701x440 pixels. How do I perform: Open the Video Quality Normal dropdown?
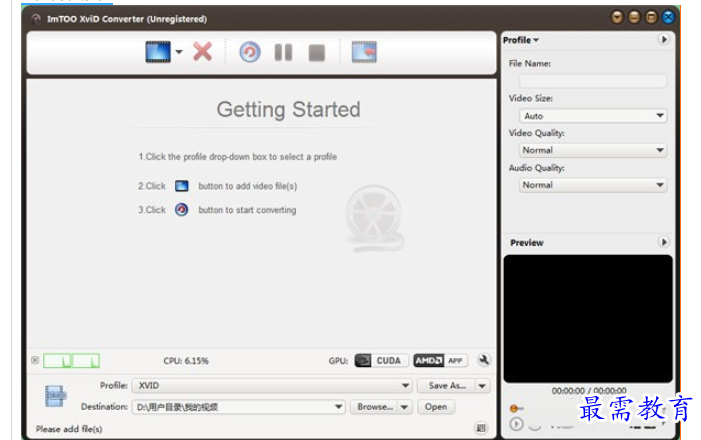coord(593,150)
